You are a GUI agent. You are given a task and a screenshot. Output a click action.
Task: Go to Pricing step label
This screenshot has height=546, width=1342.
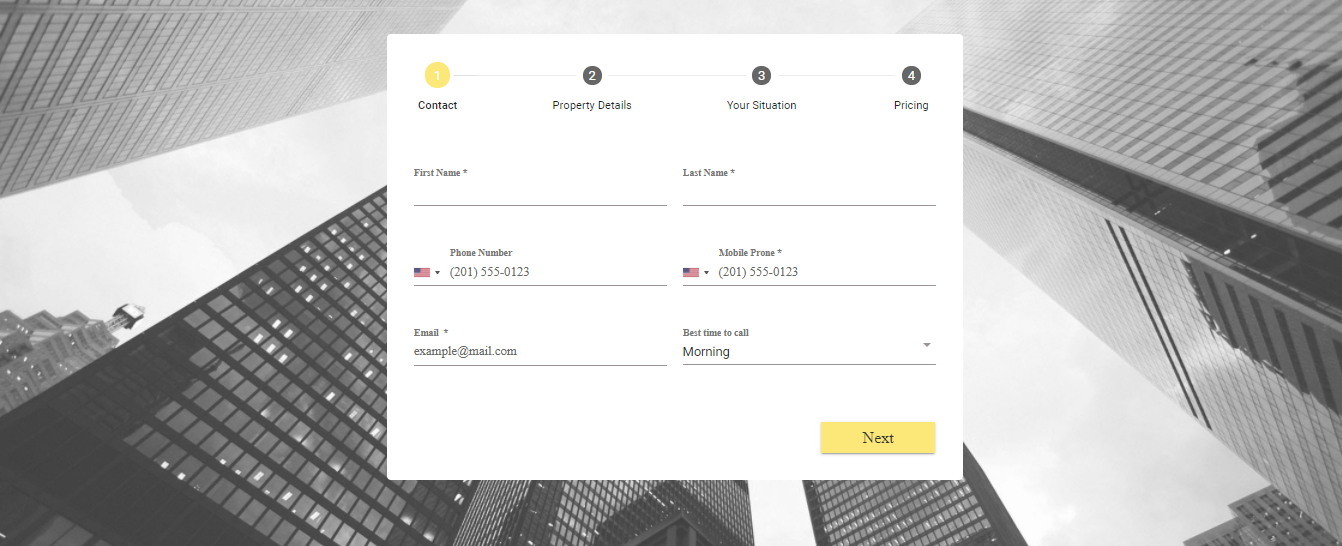click(x=911, y=105)
